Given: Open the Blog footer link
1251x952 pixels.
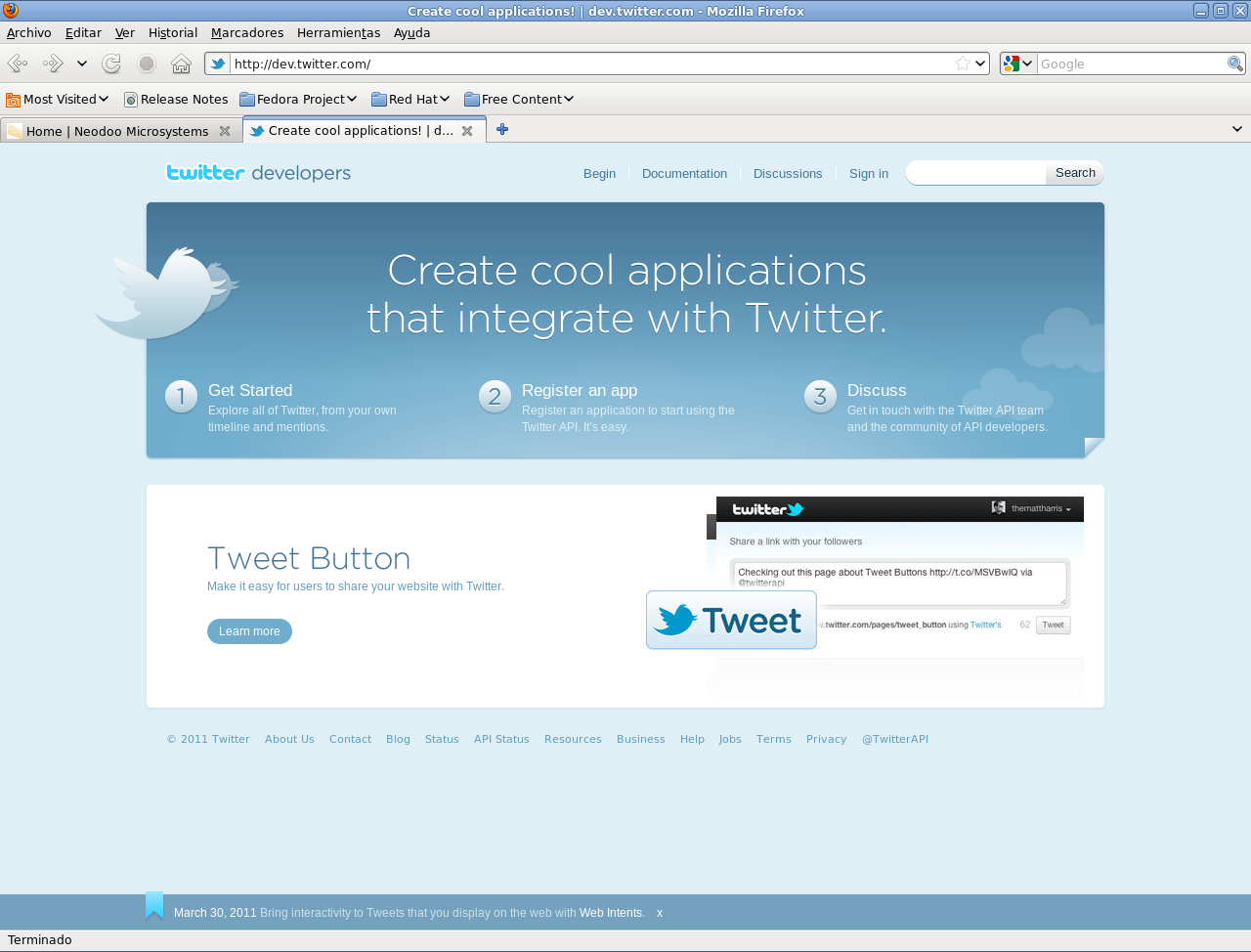Looking at the screenshot, I should [398, 739].
